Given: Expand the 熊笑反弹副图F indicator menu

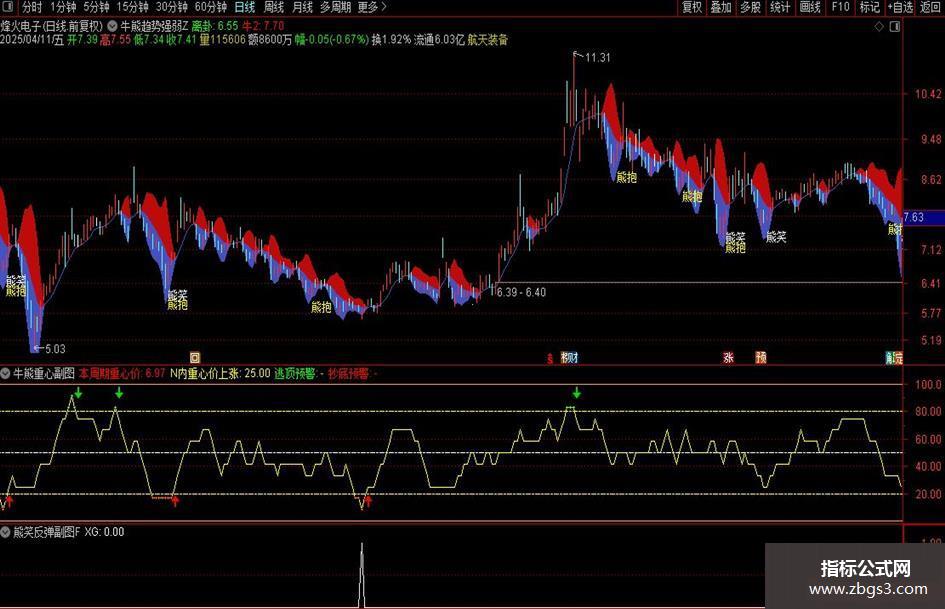Looking at the screenshot, I should (x=5, y=532).
